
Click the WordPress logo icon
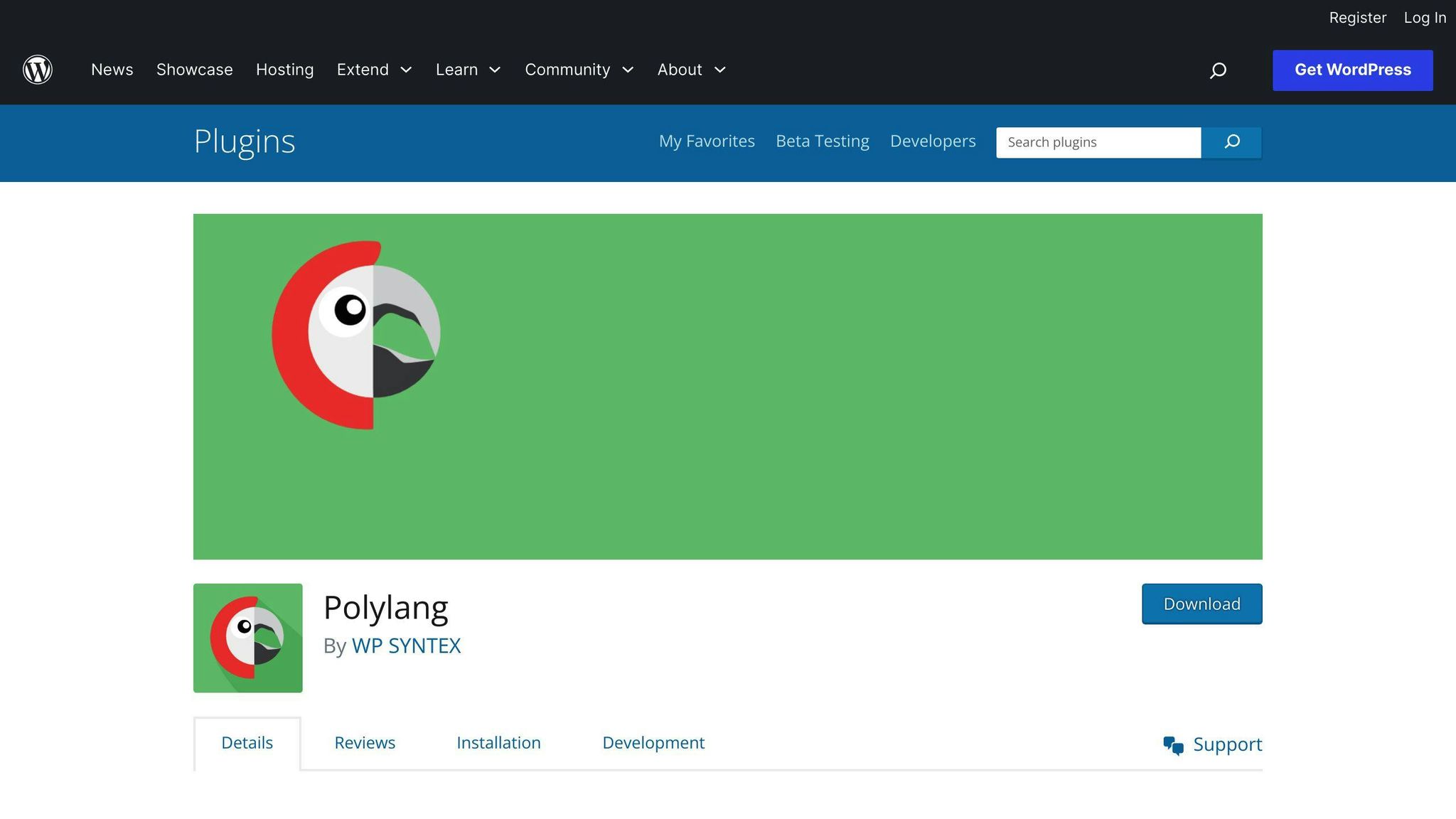pos(38,70)
